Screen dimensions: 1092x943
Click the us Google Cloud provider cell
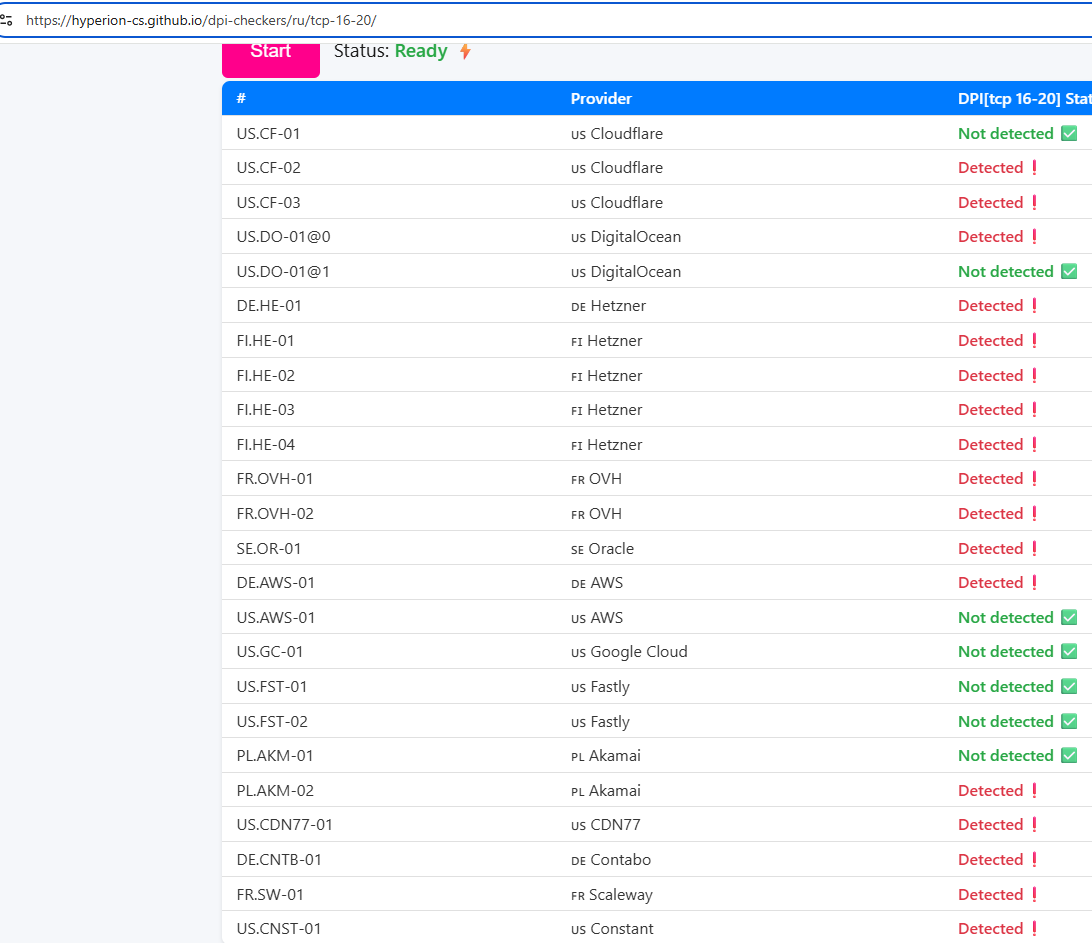pyautogui.click(x=629, y=652)
